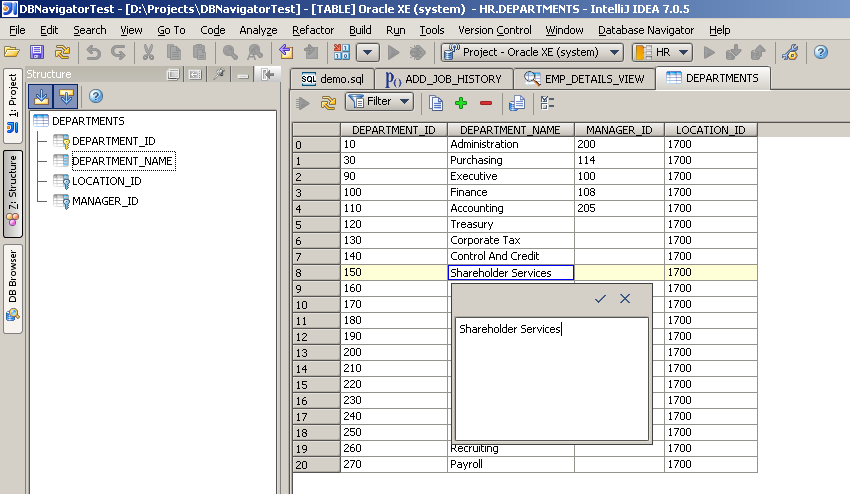The height and width of the screenshot is (494, 850).
Task: Switch to the EMP_DETAILS_VIEW tab
Action: click(x=584, y=79)
